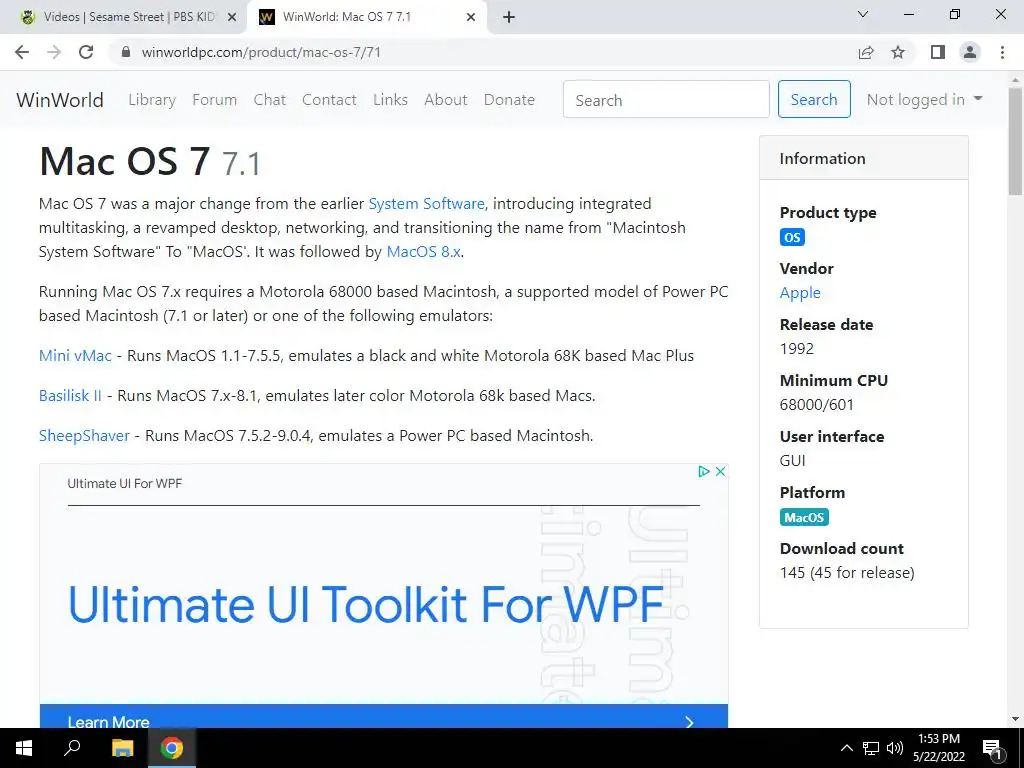Expand the Not logged in dropdown

[x=924, y=99]
